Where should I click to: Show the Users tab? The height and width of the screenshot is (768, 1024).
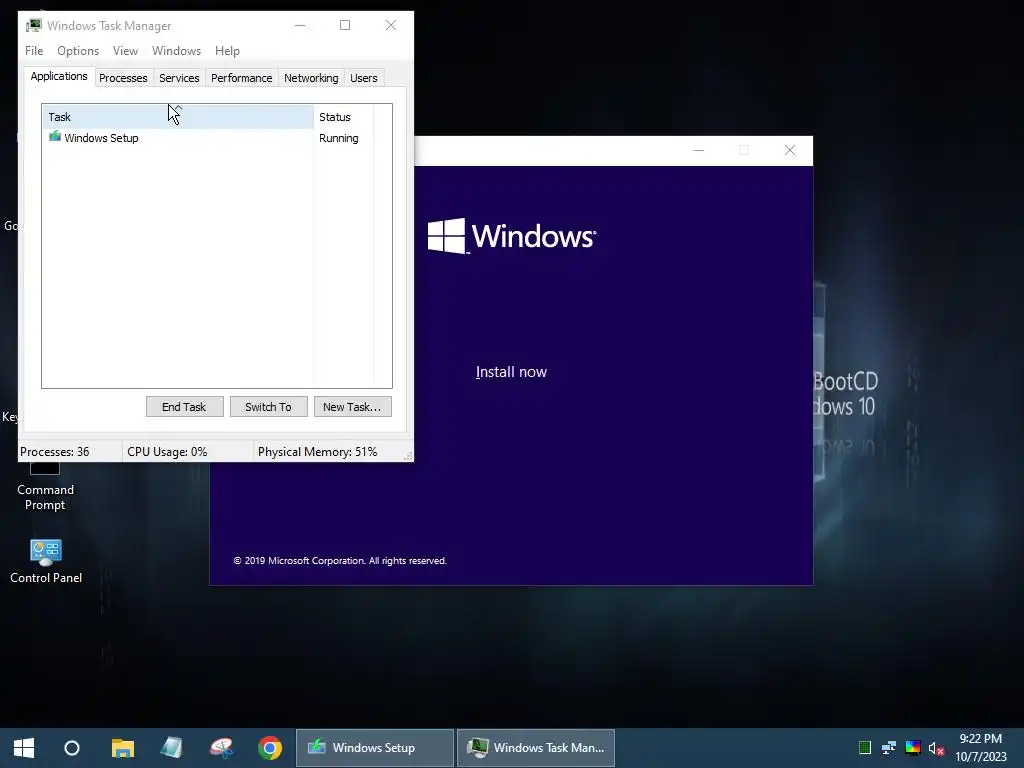click(364, 78)
